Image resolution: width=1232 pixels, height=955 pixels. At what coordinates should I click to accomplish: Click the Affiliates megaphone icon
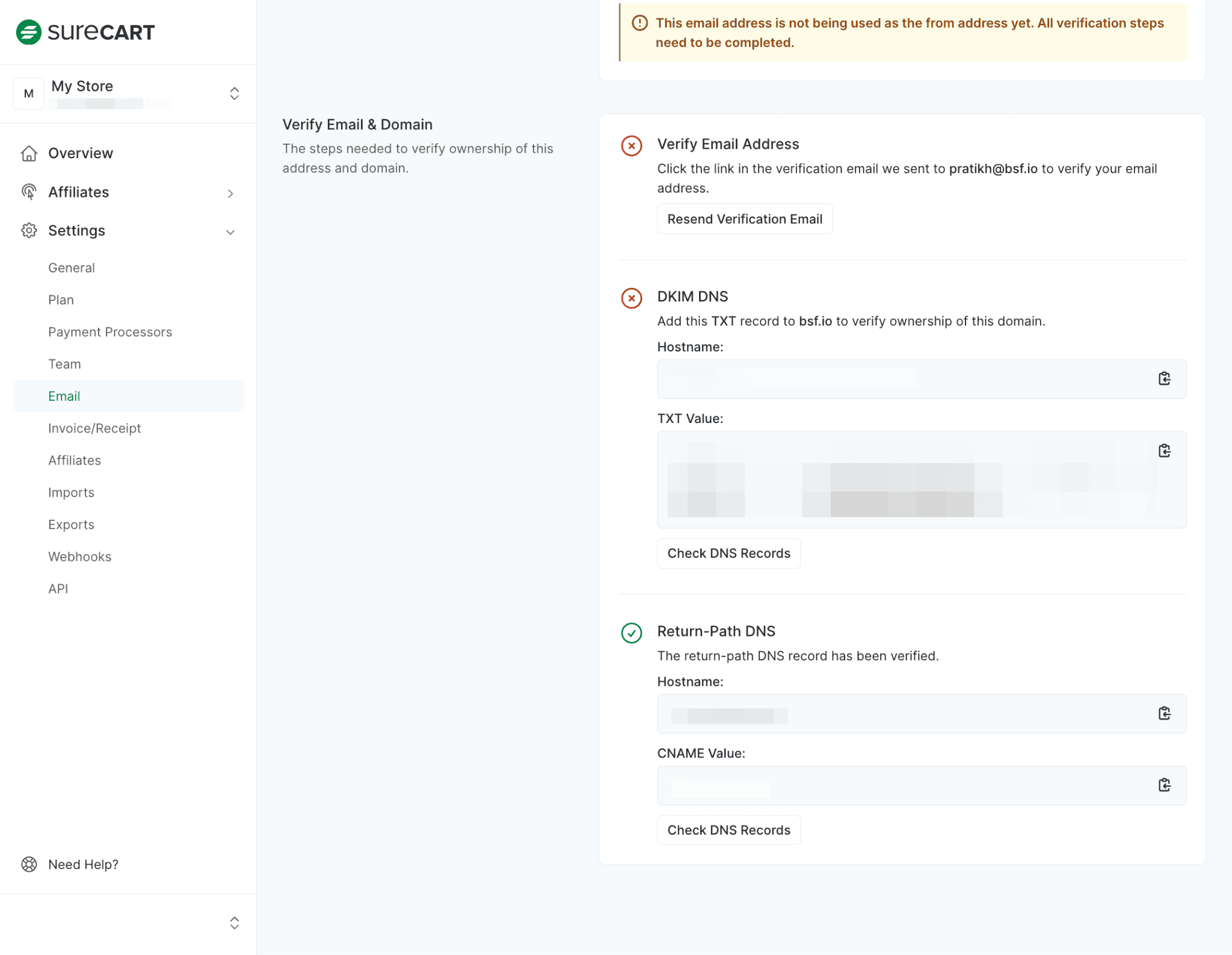click(29, 193)
